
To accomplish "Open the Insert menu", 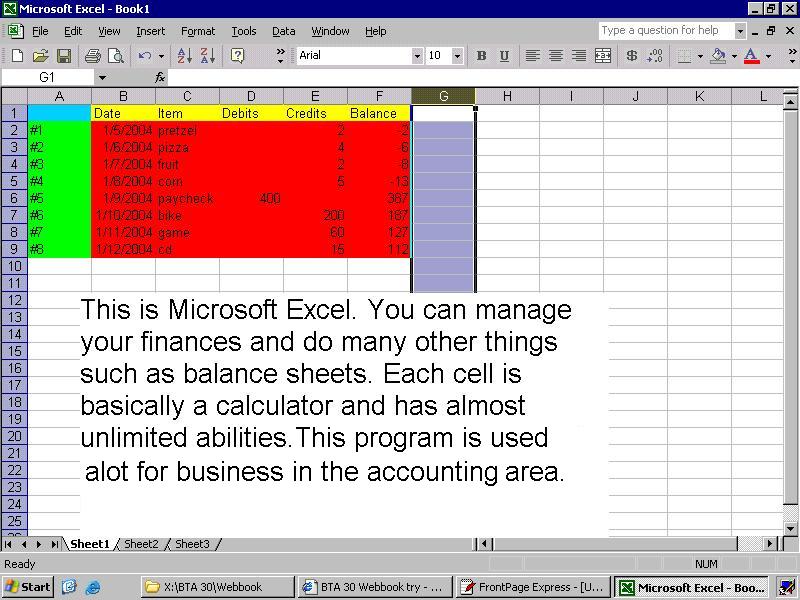I will tap(151, 31).
